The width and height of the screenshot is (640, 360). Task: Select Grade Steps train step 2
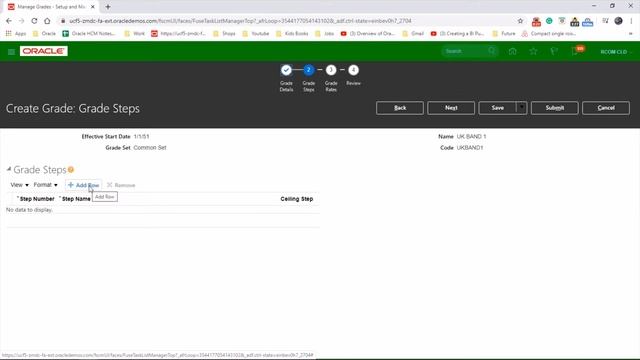coord(309,70)
